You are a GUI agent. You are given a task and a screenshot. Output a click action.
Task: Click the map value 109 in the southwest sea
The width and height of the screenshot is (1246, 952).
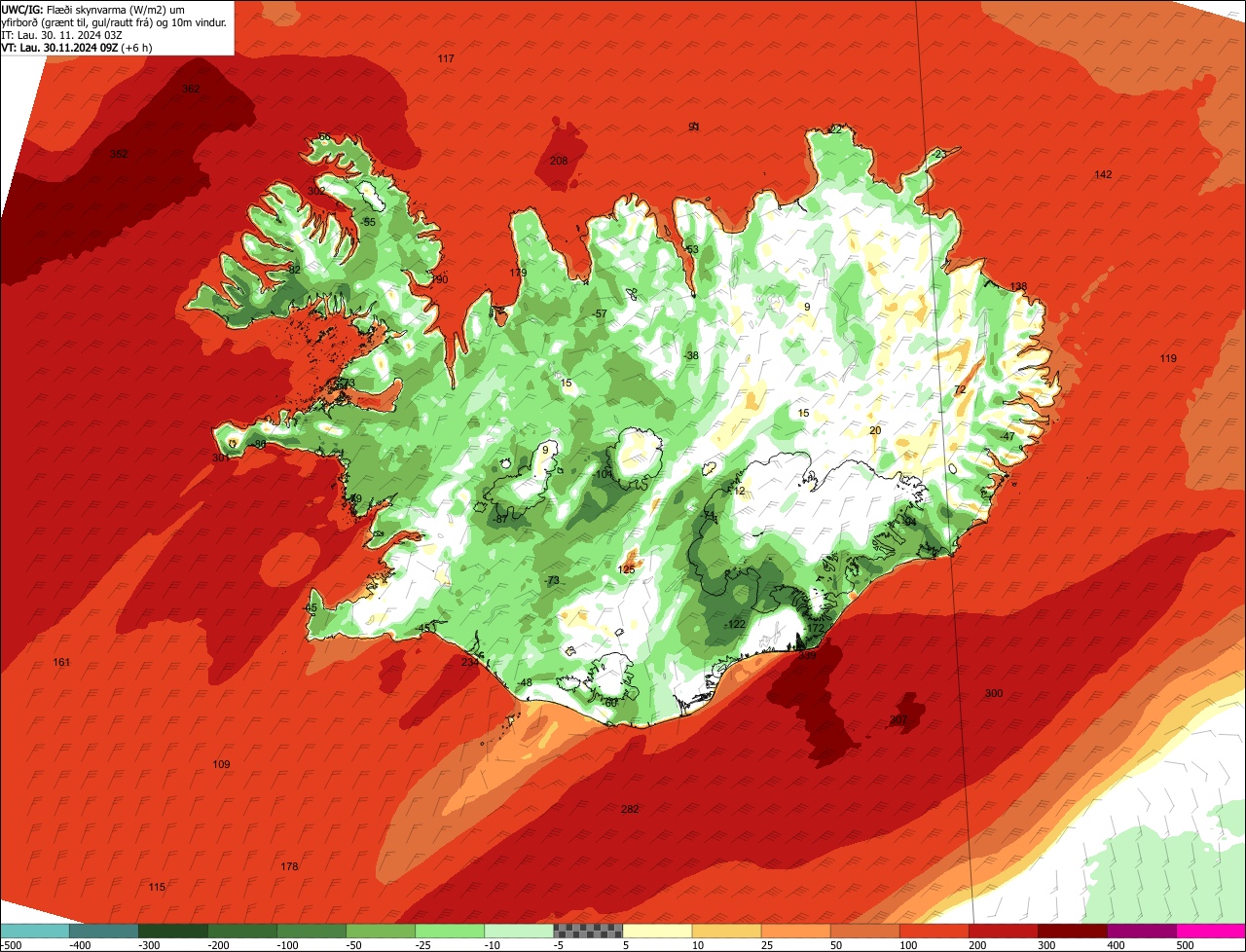tap(221, 764)
